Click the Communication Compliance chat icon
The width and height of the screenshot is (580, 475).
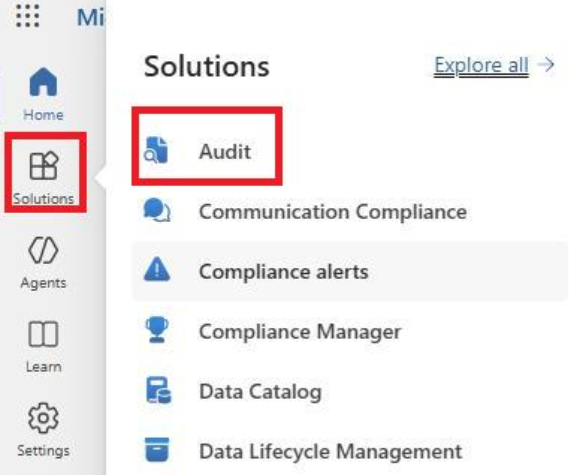(x=157, y=210)
